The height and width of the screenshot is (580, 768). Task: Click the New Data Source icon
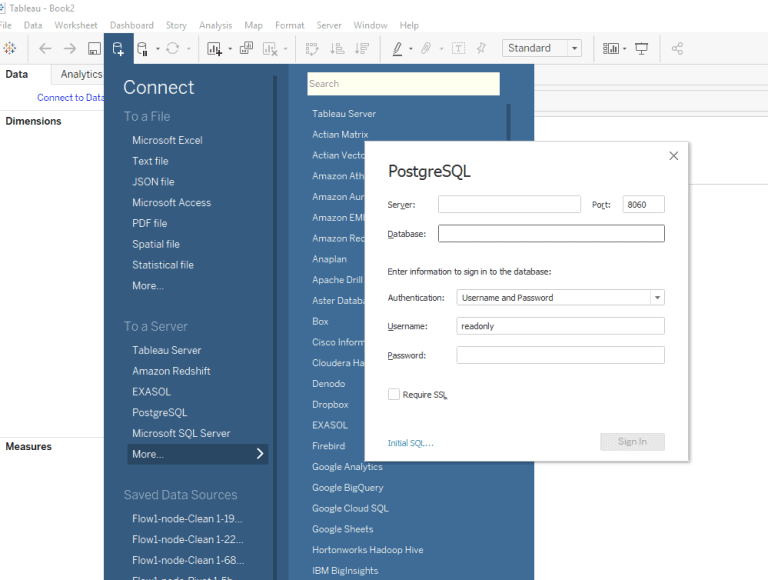[118, 48]
